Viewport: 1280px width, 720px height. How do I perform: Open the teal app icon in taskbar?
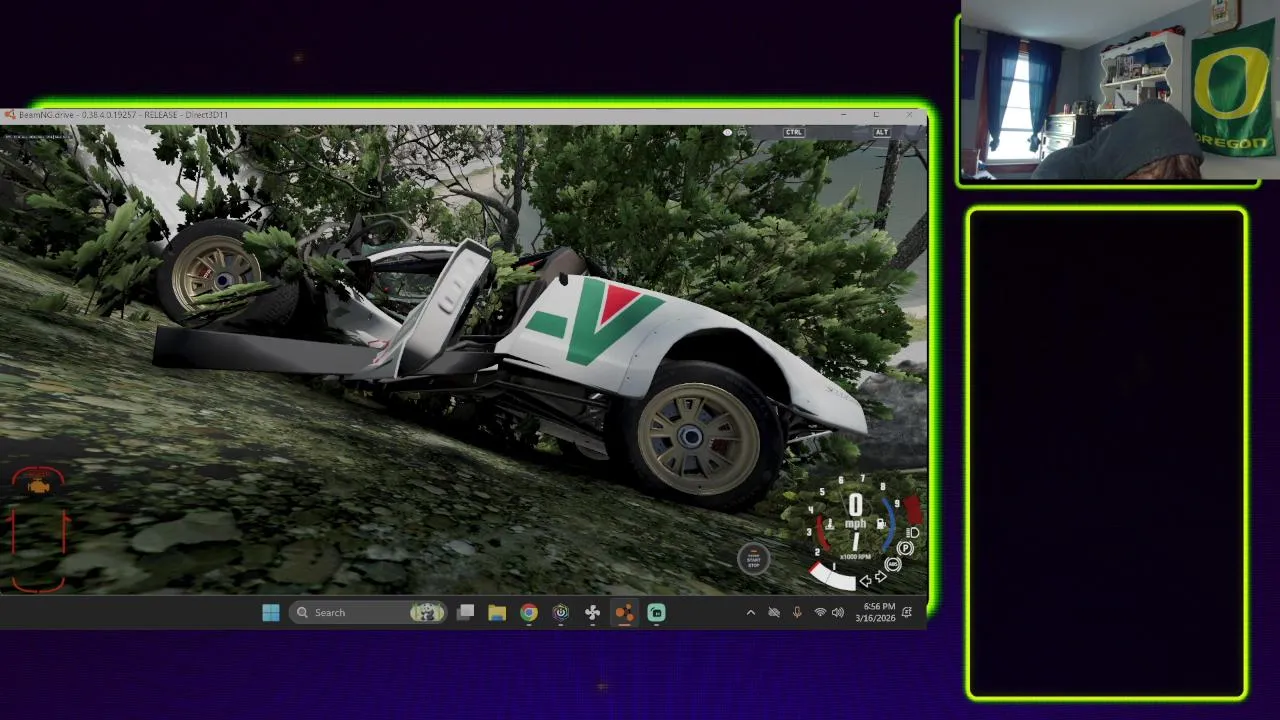point(657,612)
